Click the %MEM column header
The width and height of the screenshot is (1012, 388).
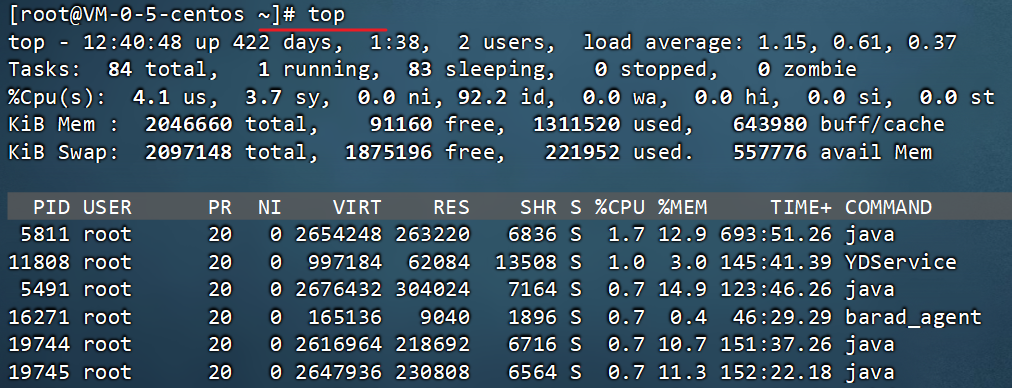coord(682,207)
